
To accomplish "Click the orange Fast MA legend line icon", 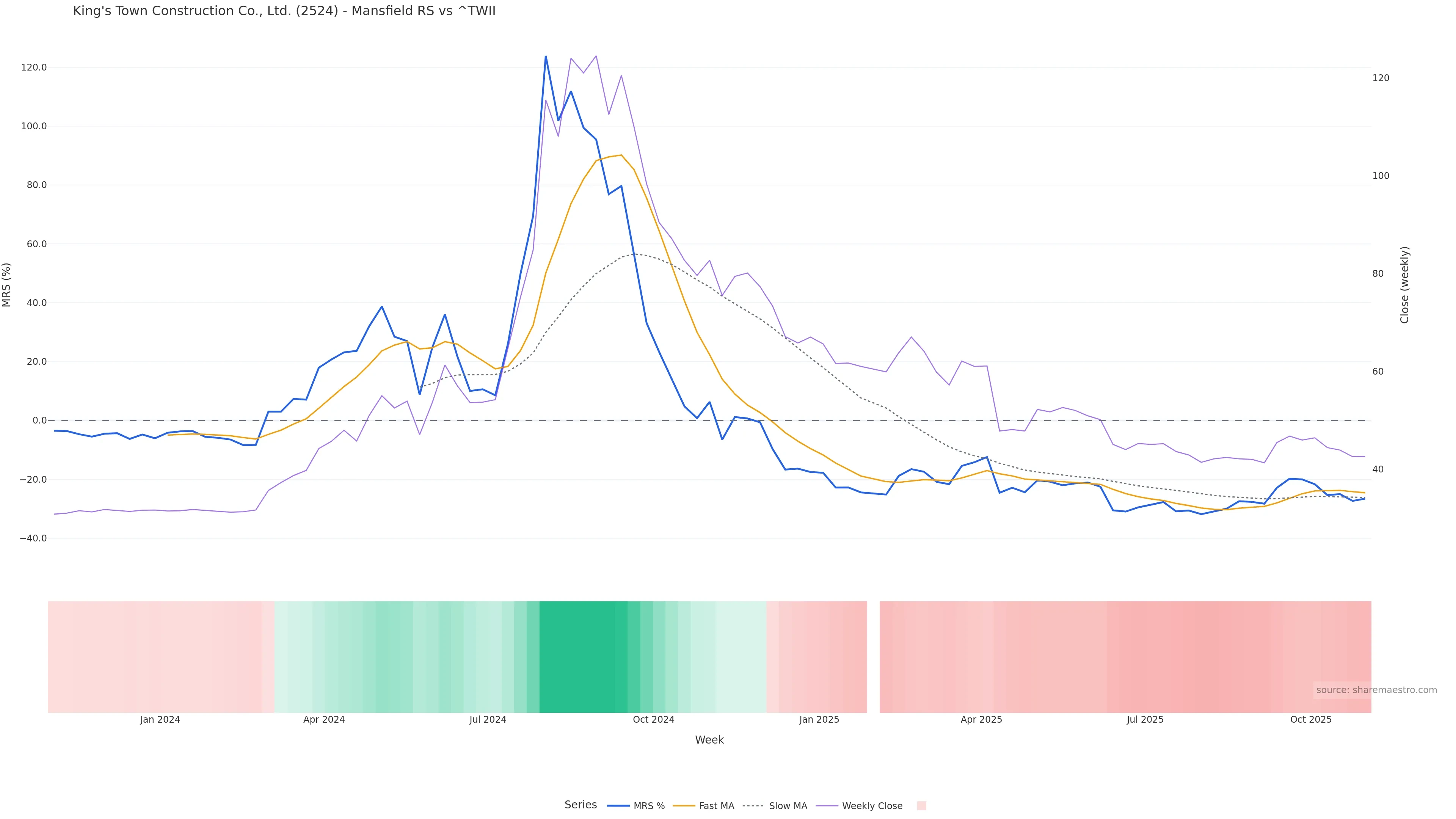I will (x=684, y=806).
